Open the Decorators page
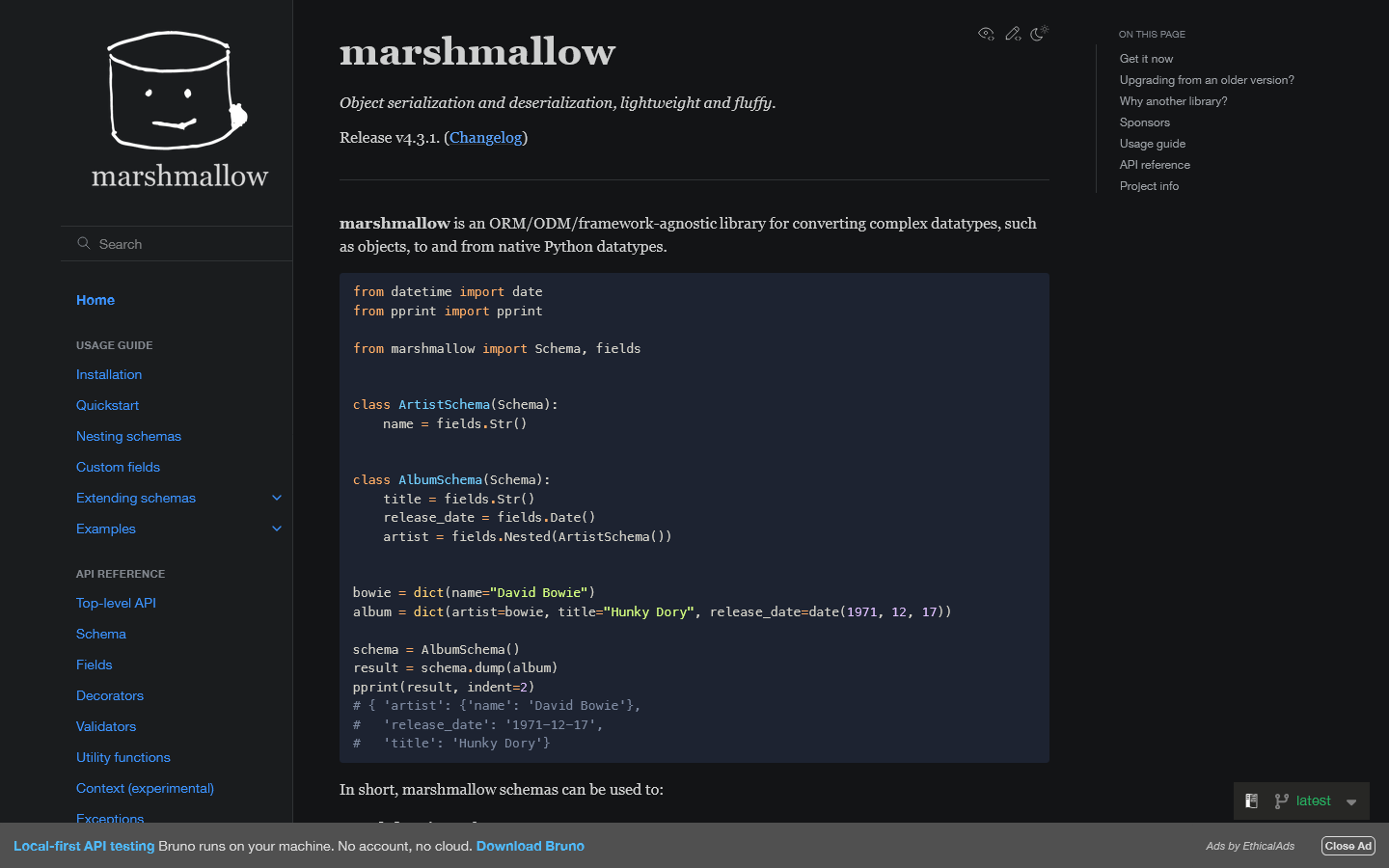This screenshot has height=868, width=1389. point(110,695)
